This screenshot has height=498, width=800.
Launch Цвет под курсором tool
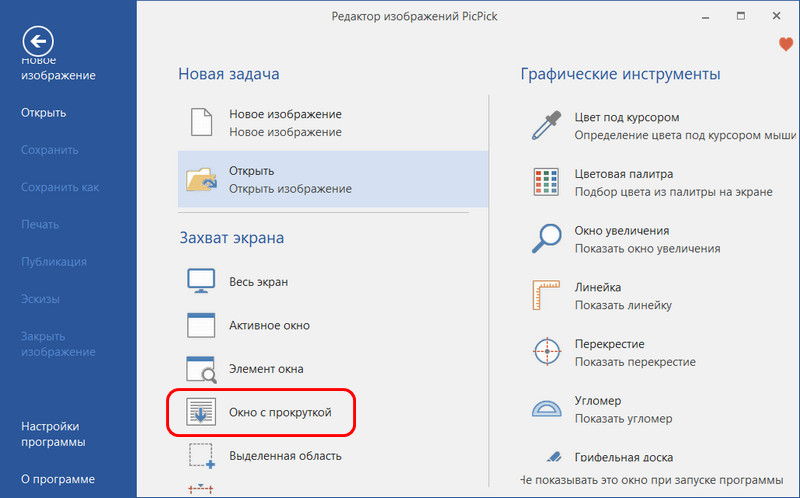coord(627,117)
